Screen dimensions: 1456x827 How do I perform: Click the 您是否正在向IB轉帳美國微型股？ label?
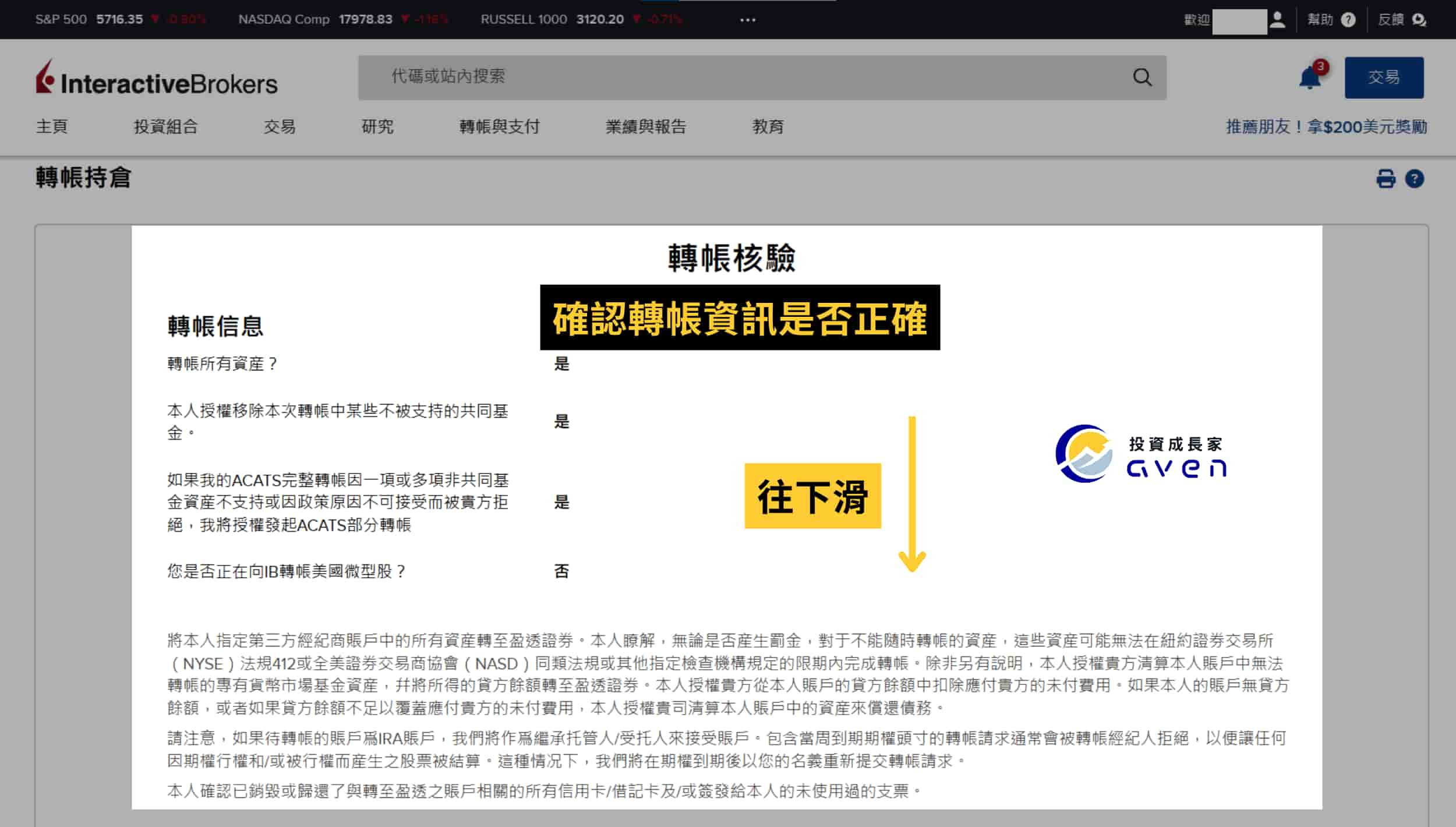[287, 571]
